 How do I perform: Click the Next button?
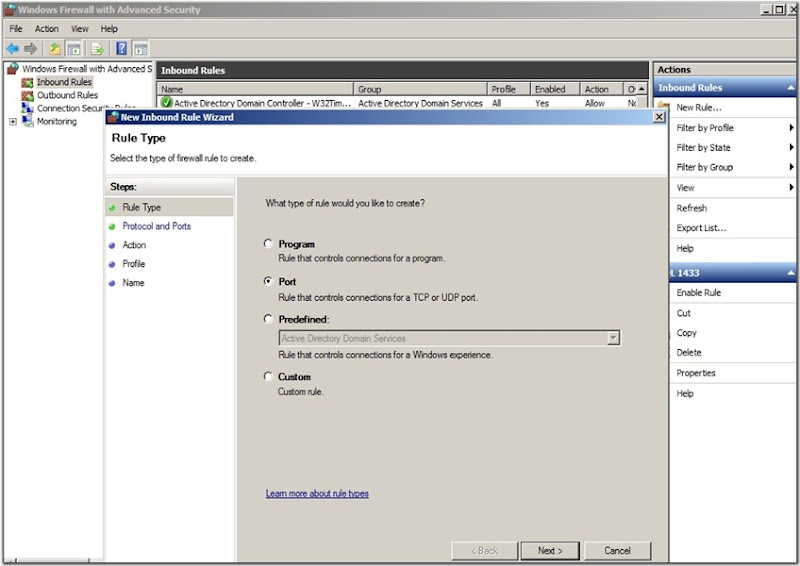click(550, 551)
